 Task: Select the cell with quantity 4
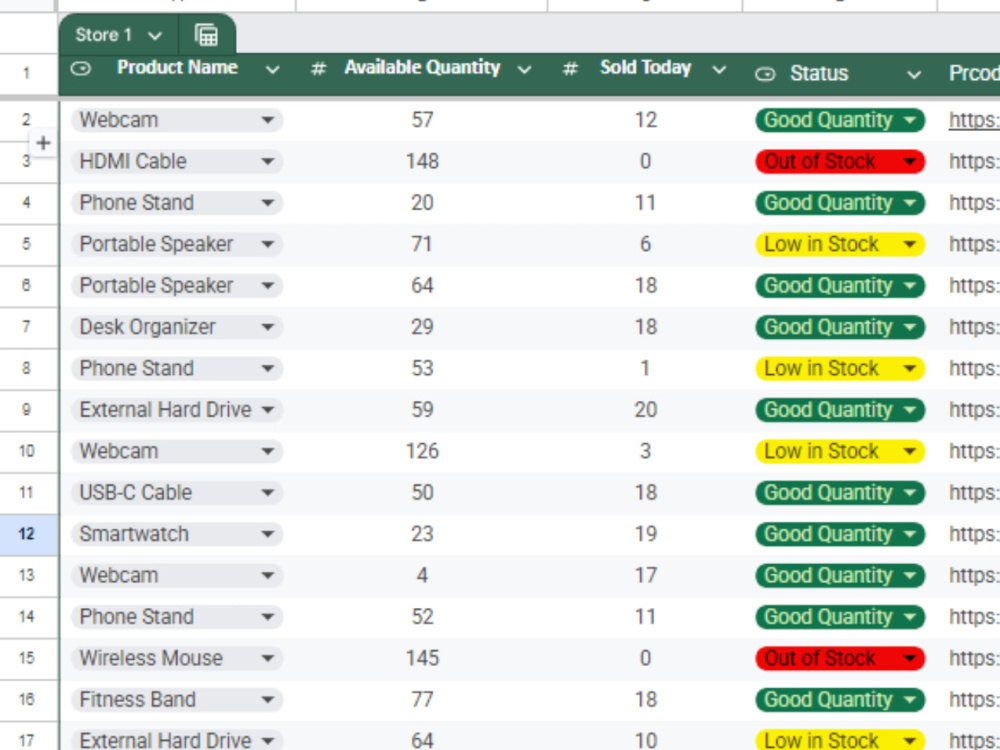point(422,575)
